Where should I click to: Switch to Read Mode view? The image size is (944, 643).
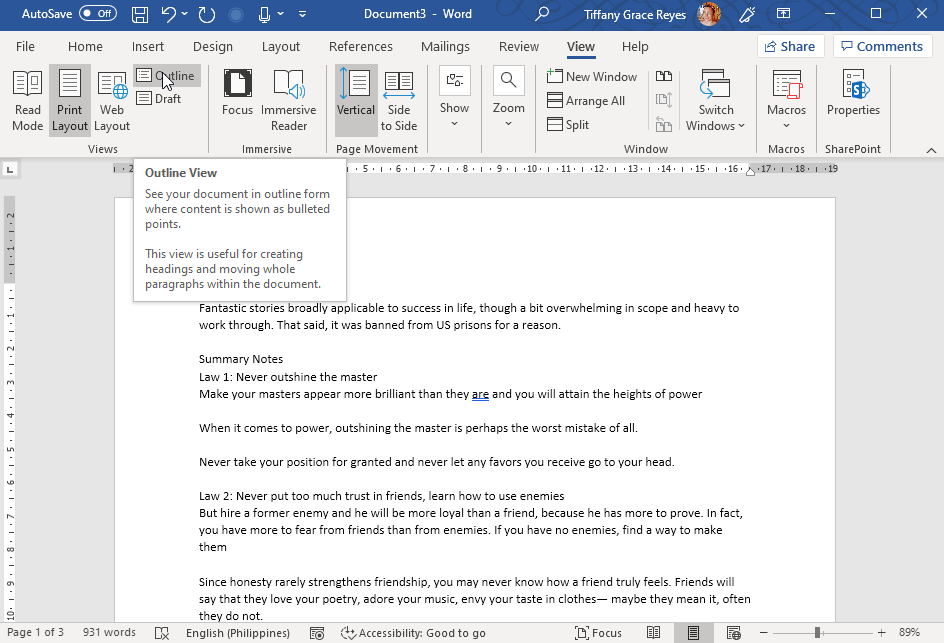tap(27, 99)
